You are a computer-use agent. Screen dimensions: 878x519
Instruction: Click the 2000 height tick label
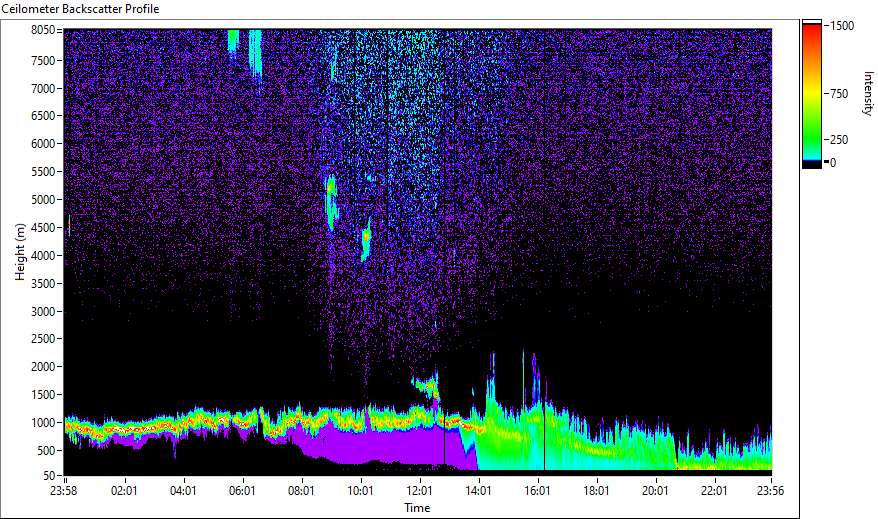43,367
